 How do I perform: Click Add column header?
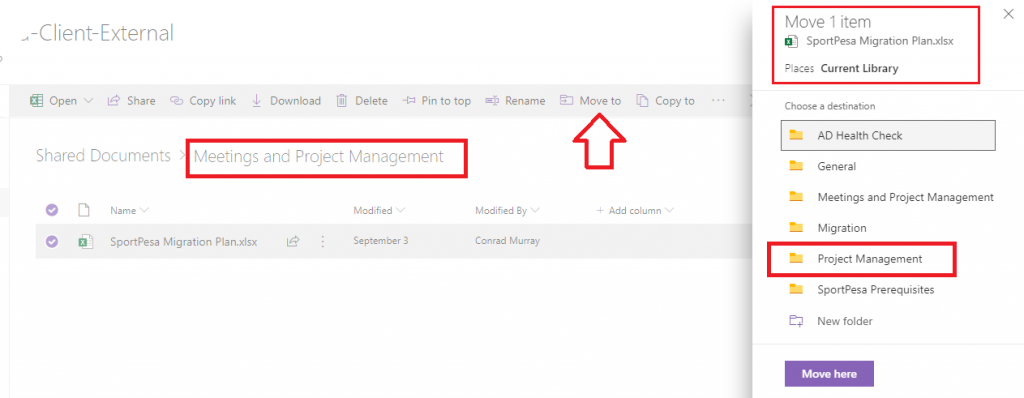pyautogui.click(x=635, y=210)
